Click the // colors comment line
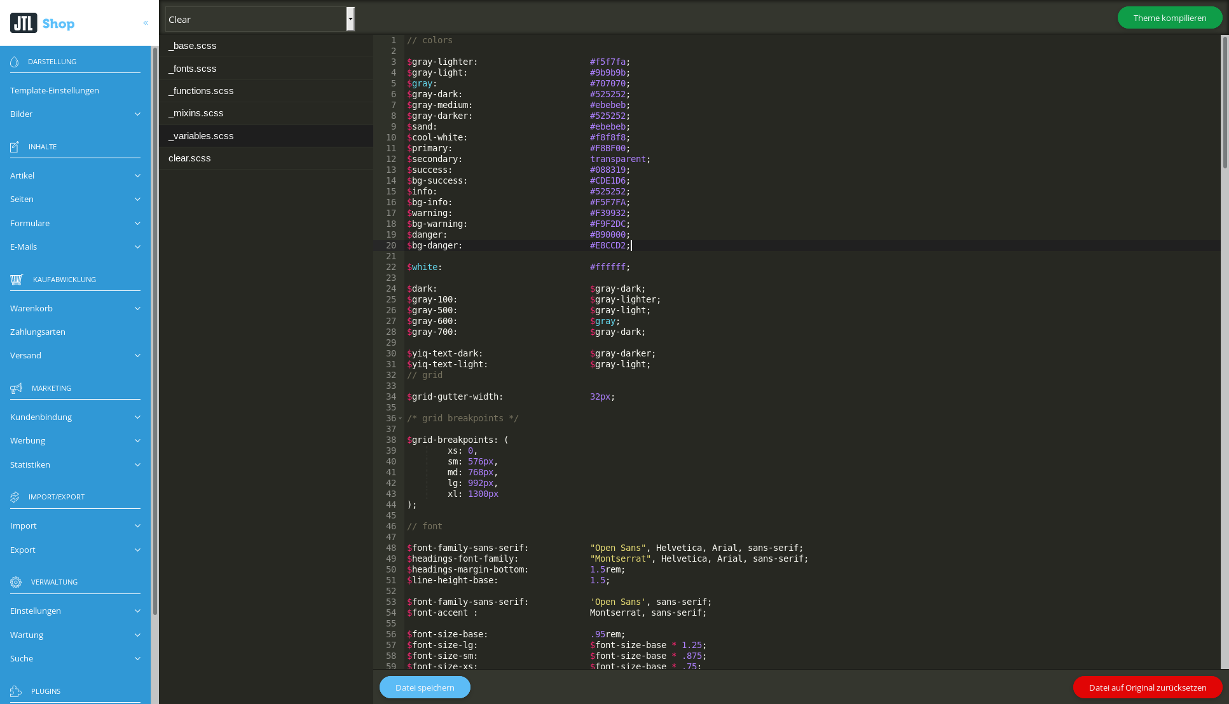Image resolution: width=1229 pixels, height=704 pixels. [x=430, y=40]
